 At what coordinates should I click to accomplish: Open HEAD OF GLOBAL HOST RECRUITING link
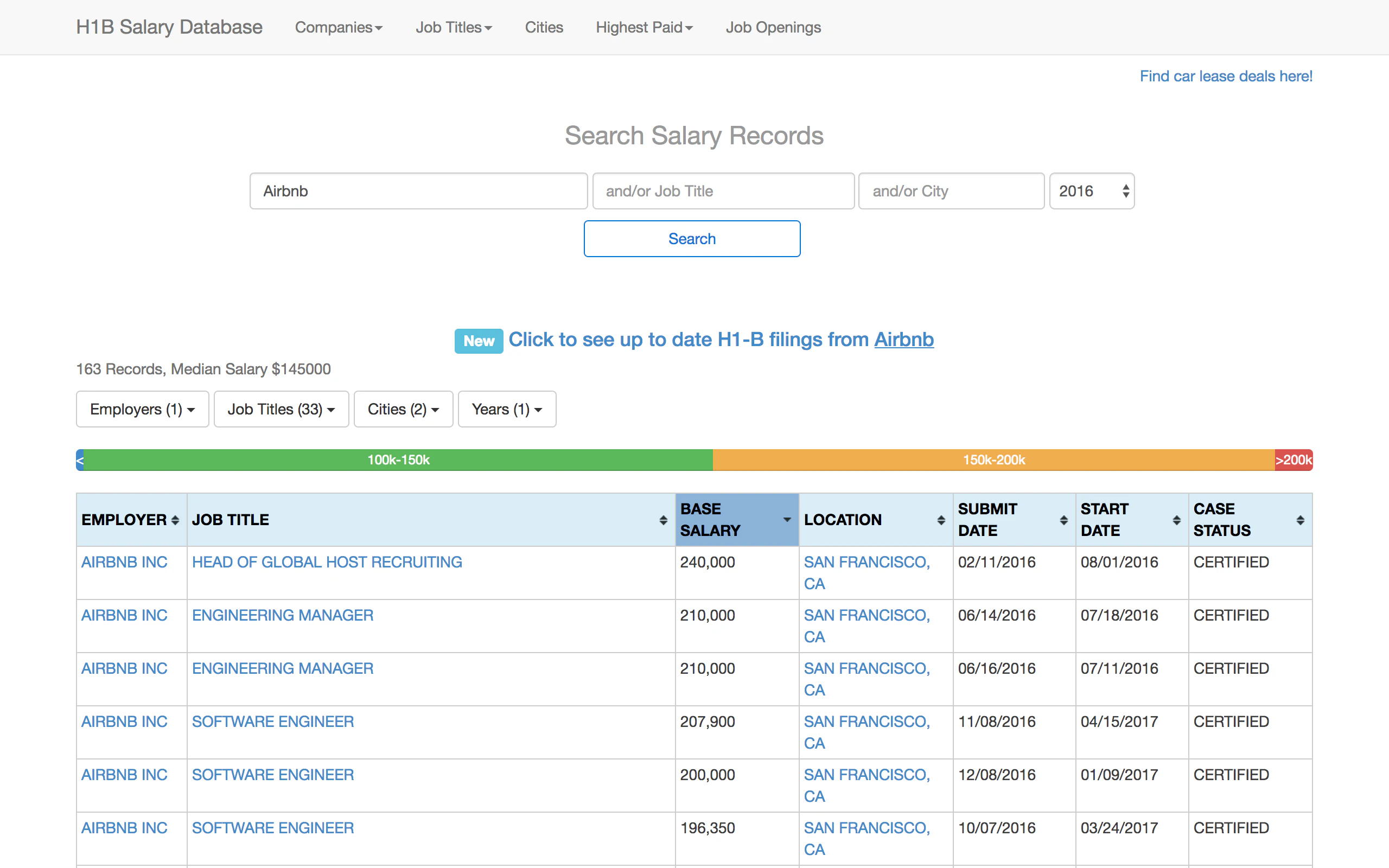(x=327, y=562)
